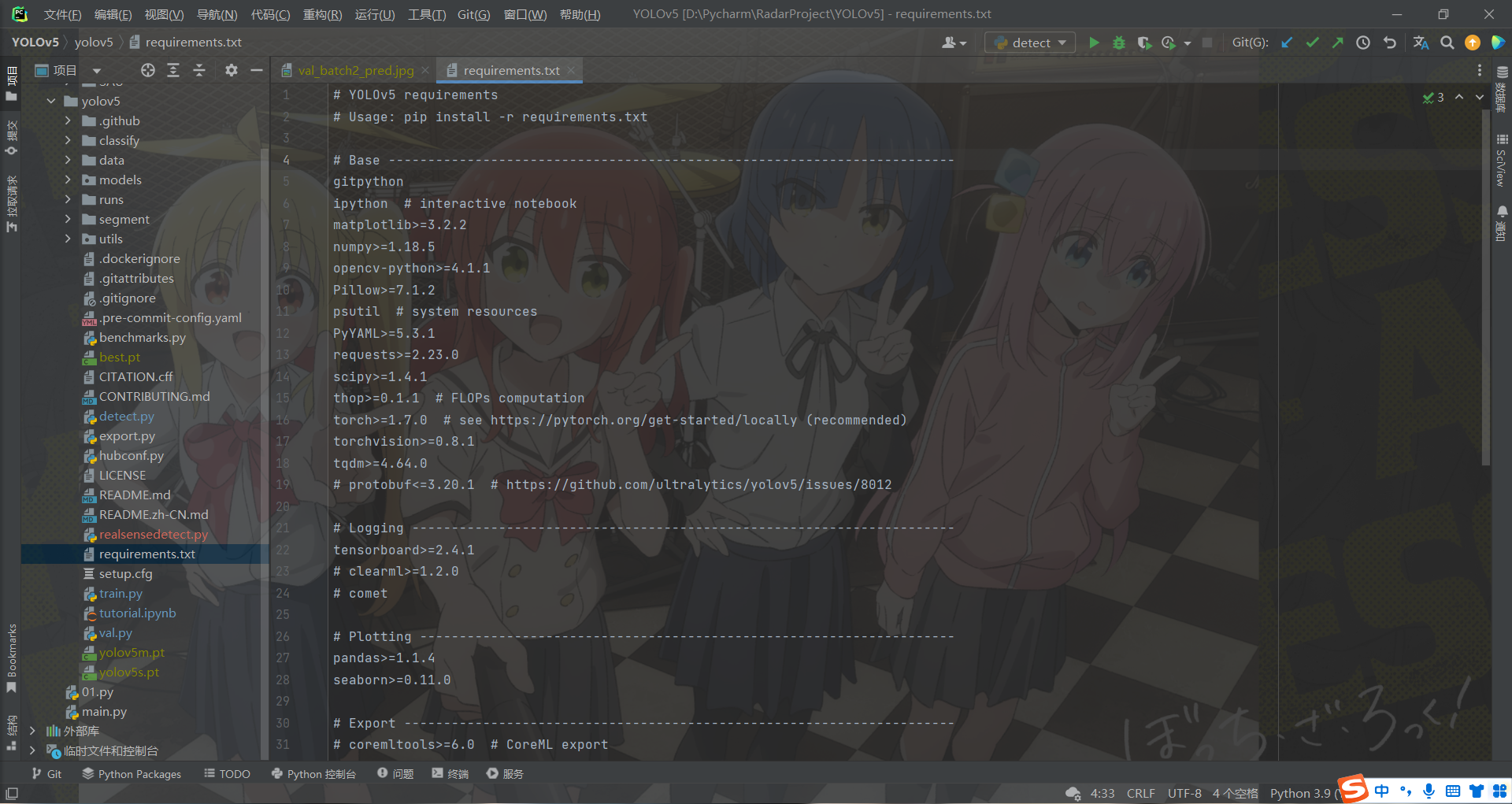Viewport: 1512px width, 804px height.
Task: Open Search Everywhere magnifier
Action: coord(1447,43)
